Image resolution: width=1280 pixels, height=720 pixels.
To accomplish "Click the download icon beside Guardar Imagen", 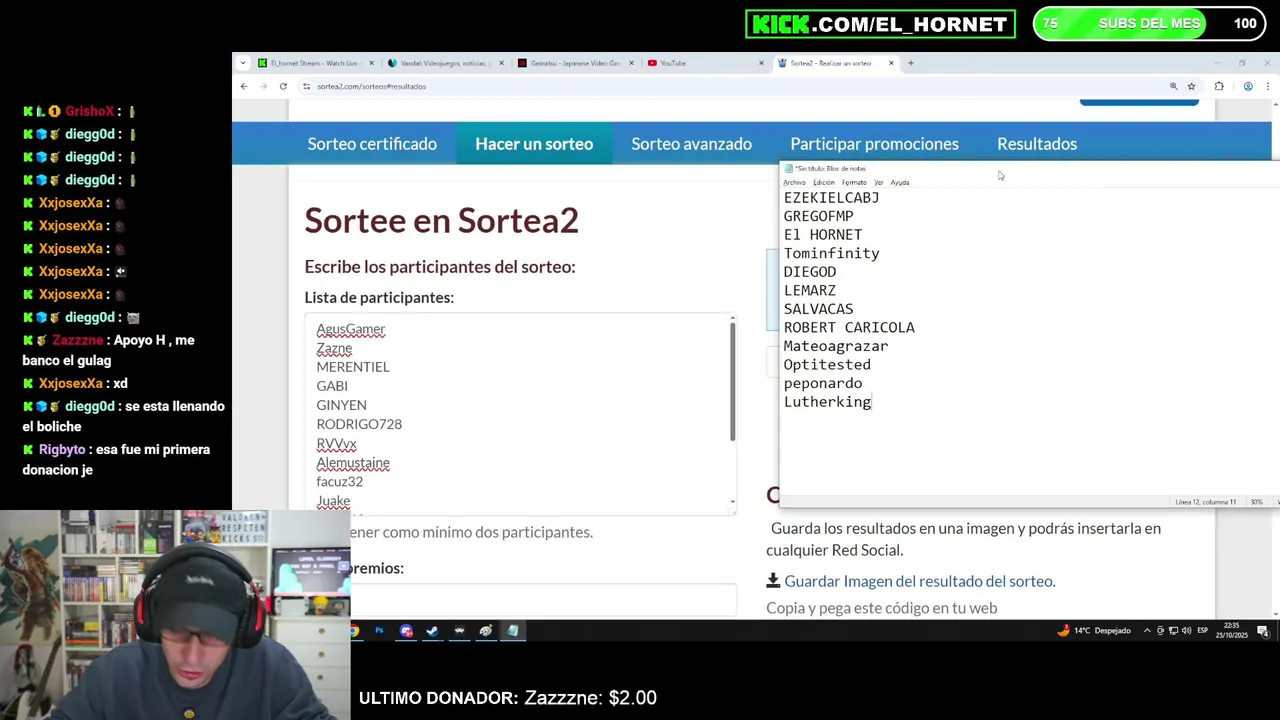I will point(773,581).
